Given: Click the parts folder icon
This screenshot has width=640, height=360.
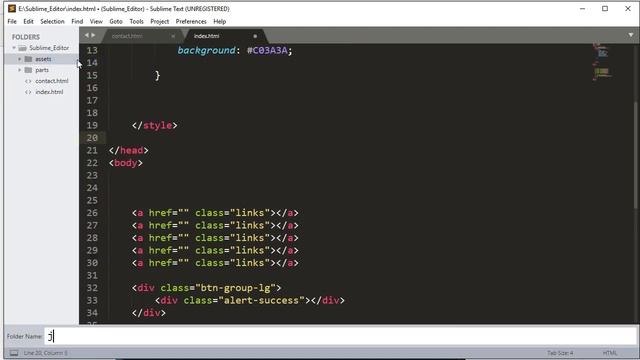Looking at the screenshot, I should point(28,70).
